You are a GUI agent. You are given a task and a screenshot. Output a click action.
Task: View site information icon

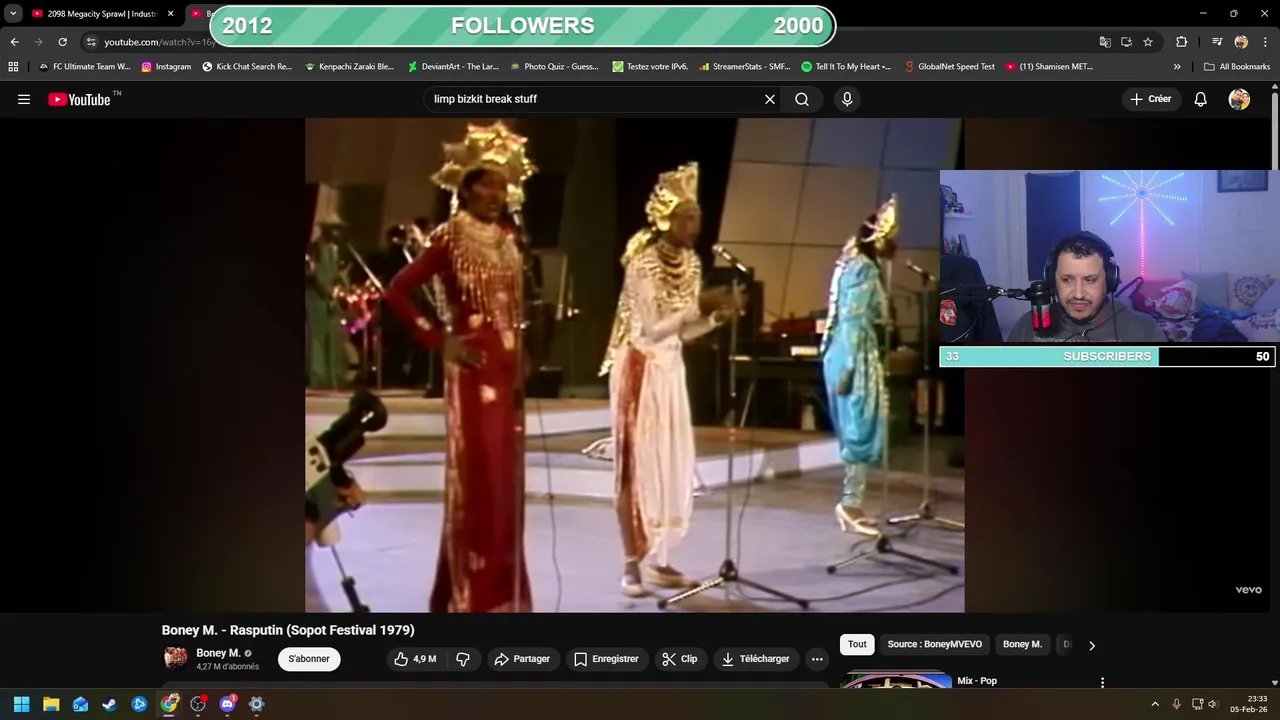point(91,42)
